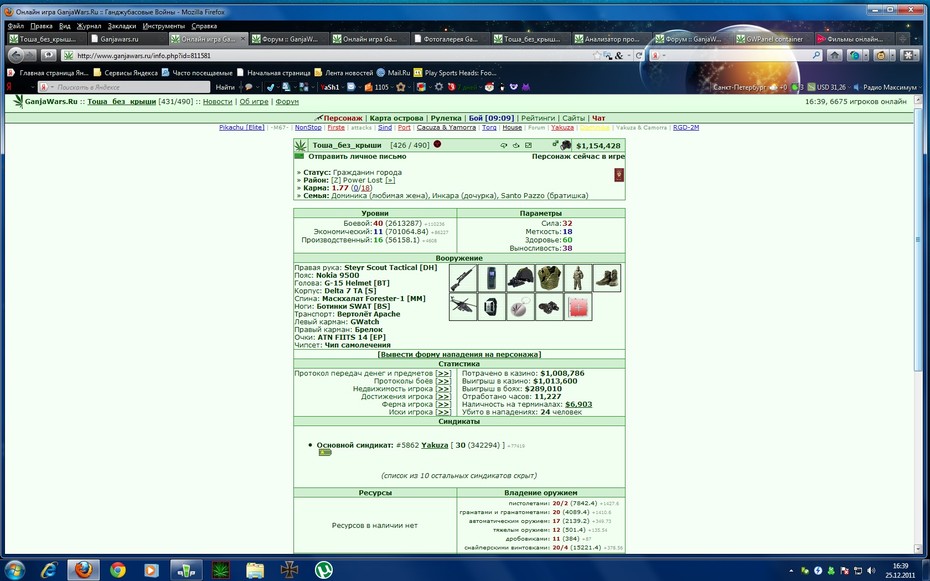Viewport: 930px width, 581px height.
Task: Click the dark red heart icon after health
Action: (x=437, y=144)
